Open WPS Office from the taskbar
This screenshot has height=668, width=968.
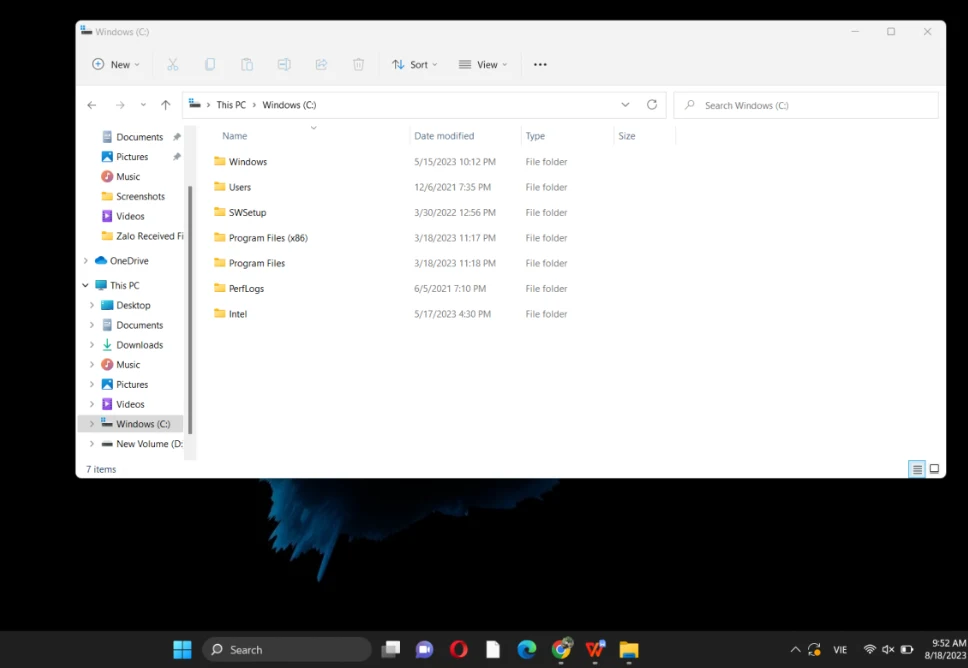coord(595,649)
